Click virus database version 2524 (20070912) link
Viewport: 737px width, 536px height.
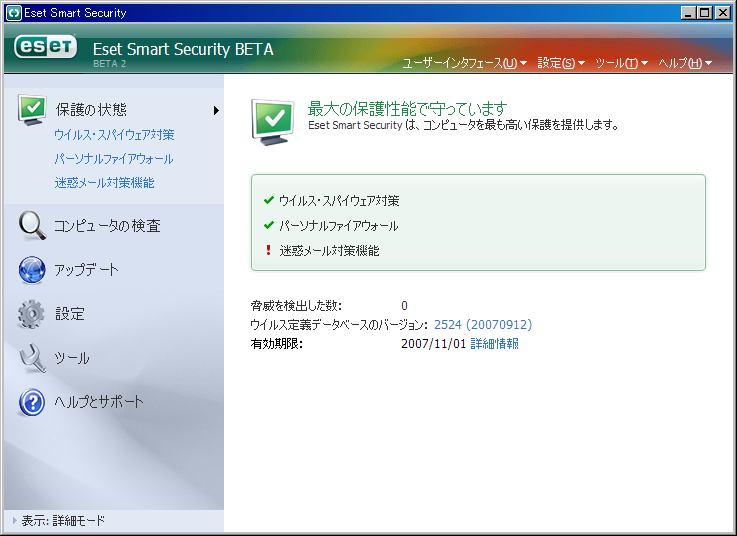point(483,324)
